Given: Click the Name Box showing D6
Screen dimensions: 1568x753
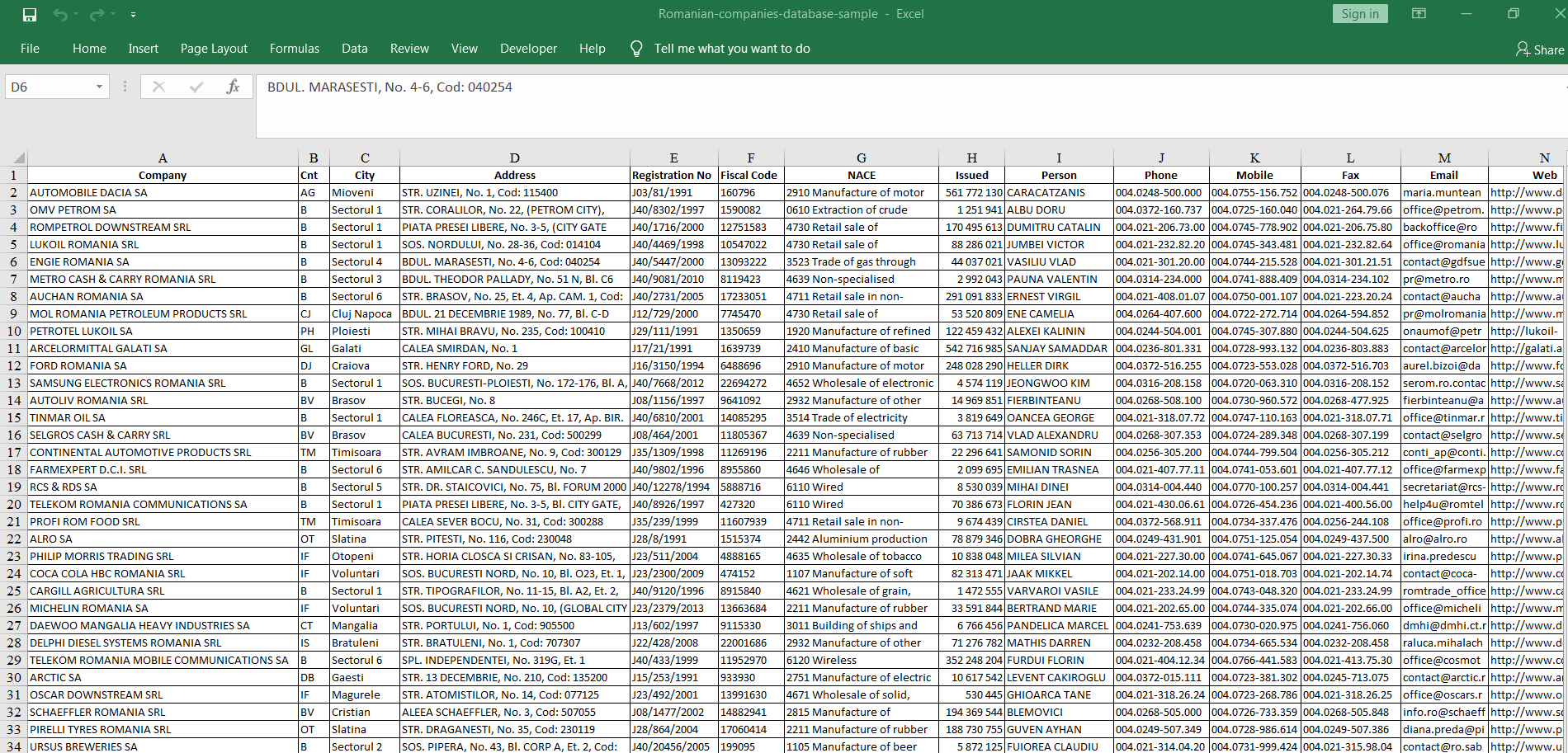Looking at the screenshot, I should (x=49, y=87).
